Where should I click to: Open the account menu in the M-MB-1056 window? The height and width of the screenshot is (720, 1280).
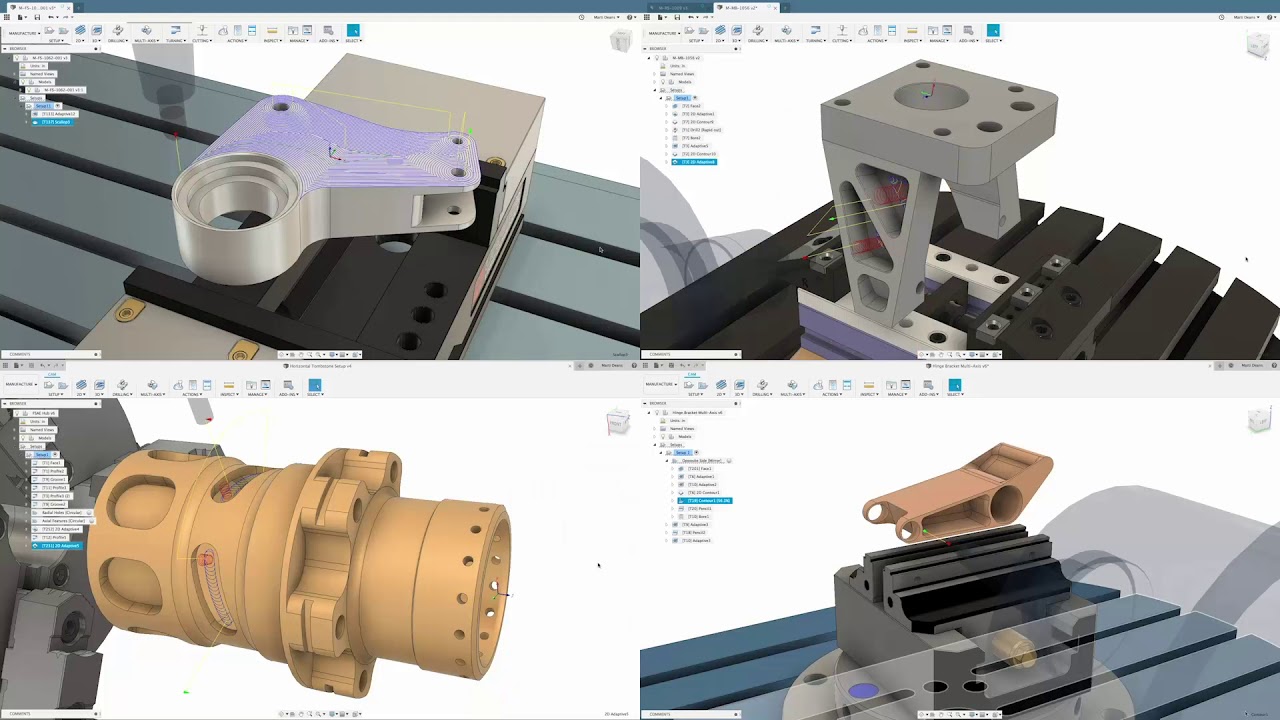point(1245,17)
